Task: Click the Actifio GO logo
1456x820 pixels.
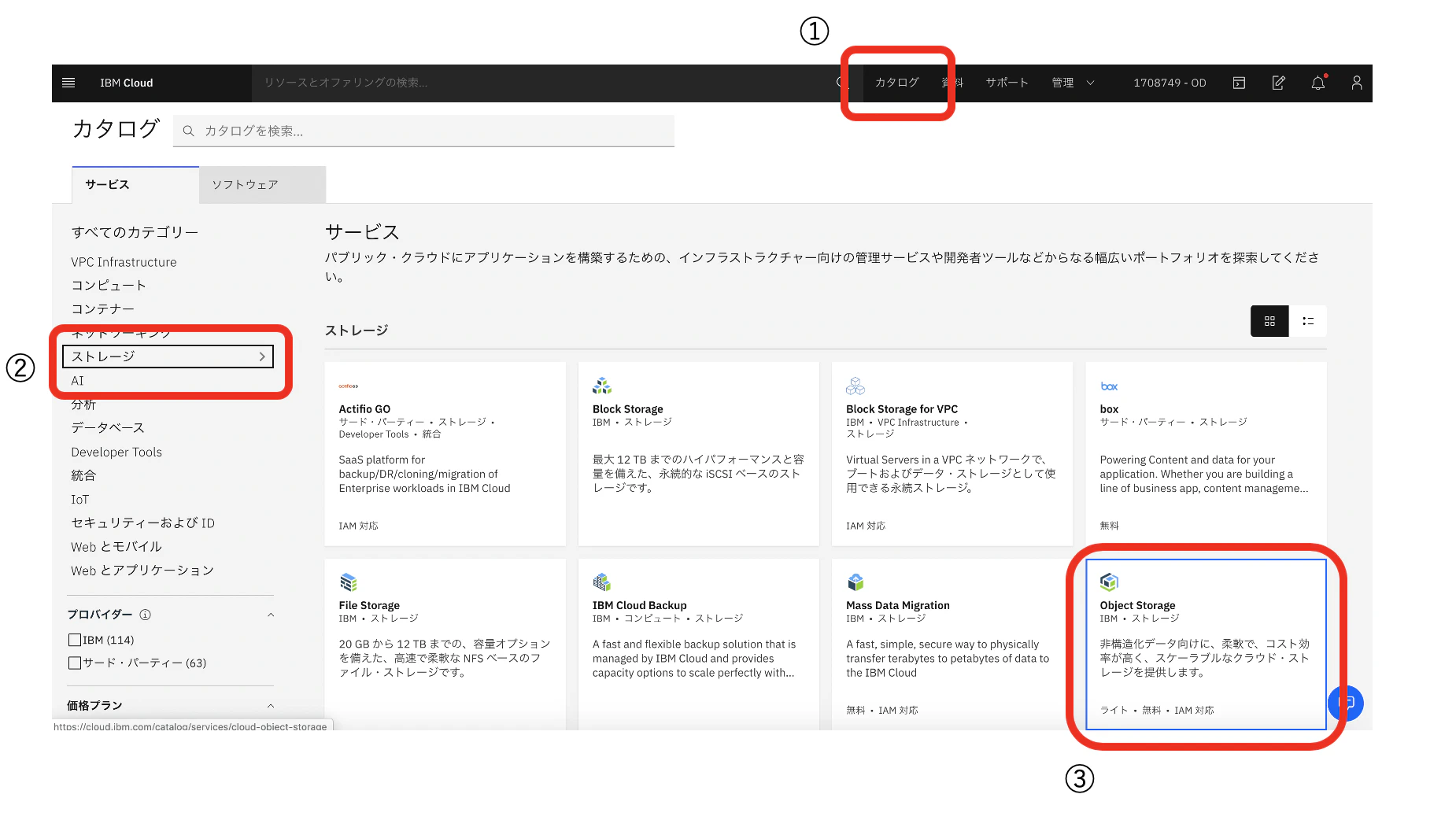Action: tap(349, 386)
